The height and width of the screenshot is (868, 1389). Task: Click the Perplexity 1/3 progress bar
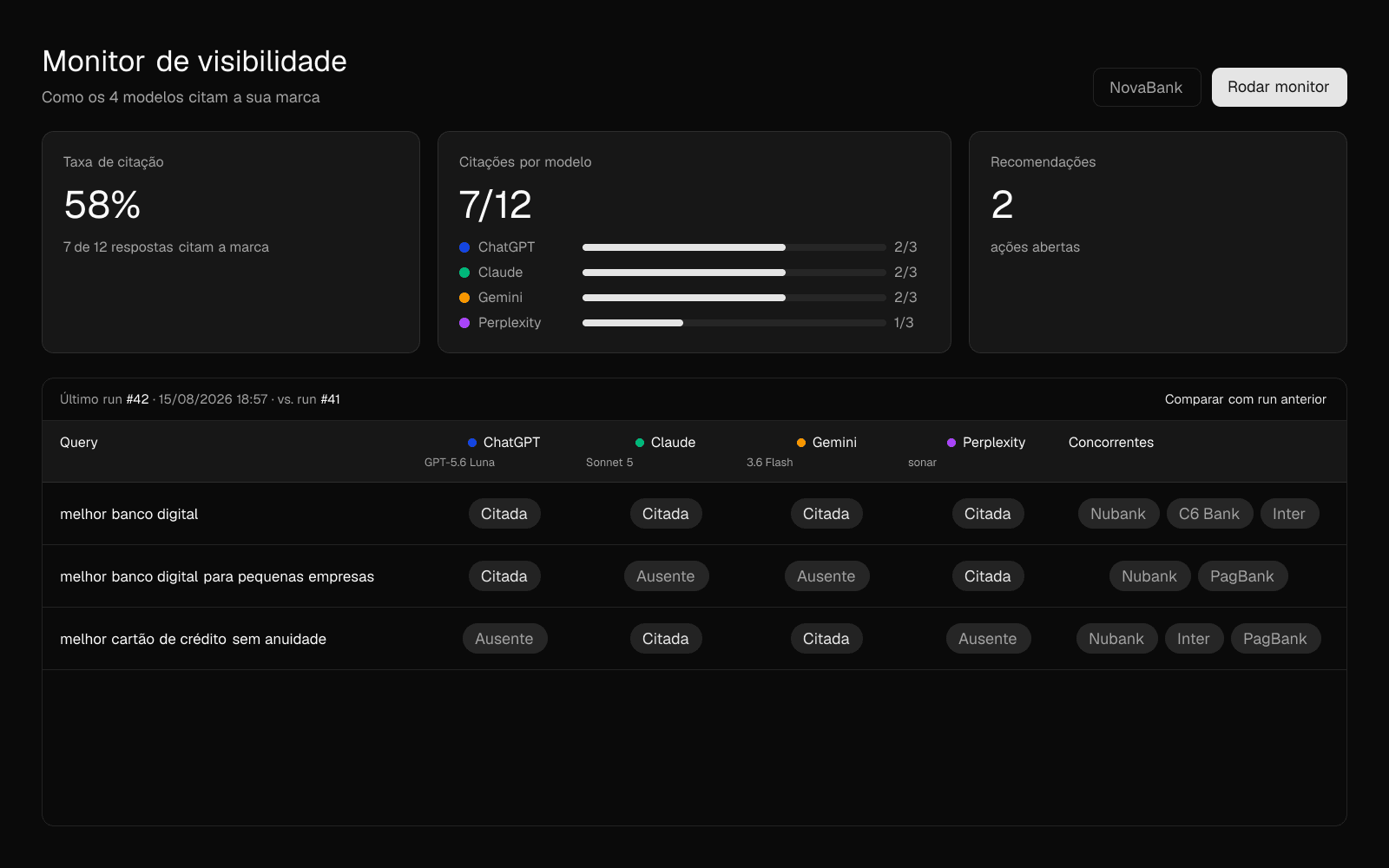pos(734,323)
